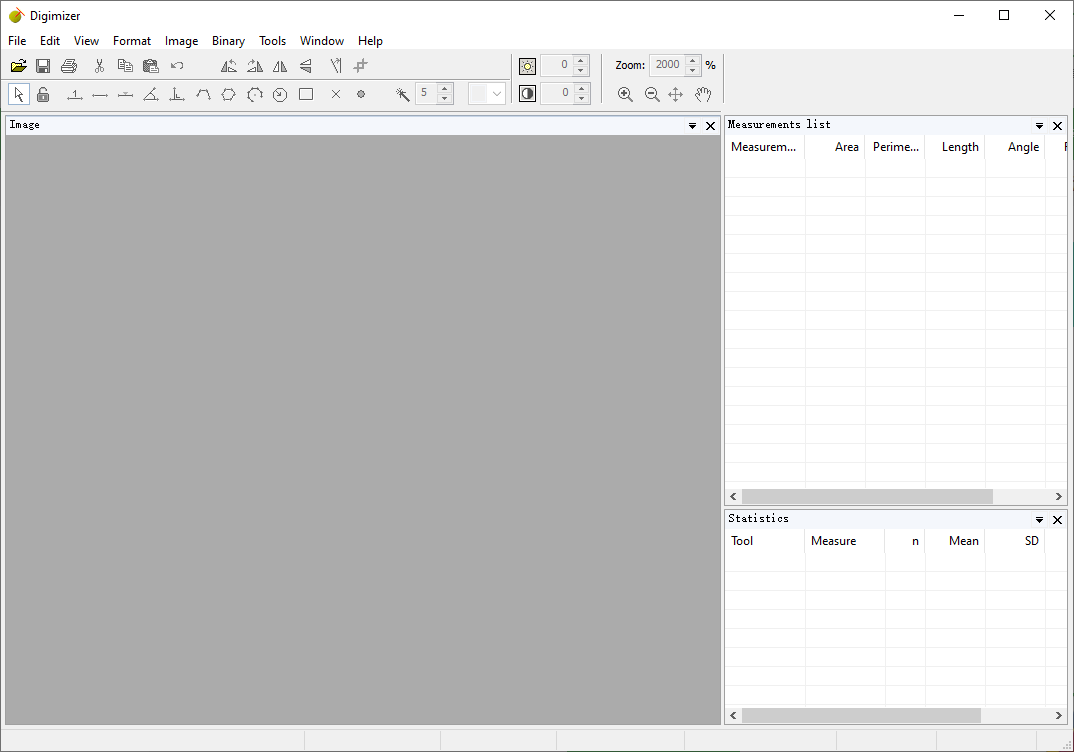Close the Statistics panel
The image size is (1074, 752).
[1058, 520]
